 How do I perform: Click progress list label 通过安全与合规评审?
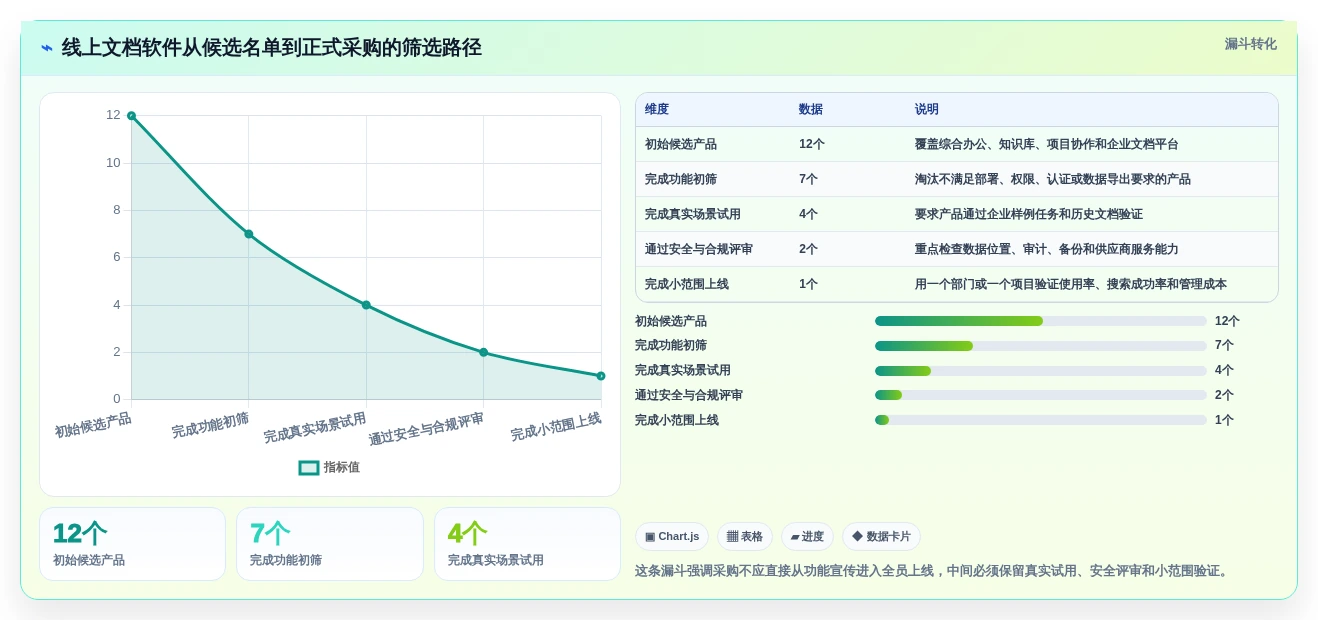(x=689, y=396)
